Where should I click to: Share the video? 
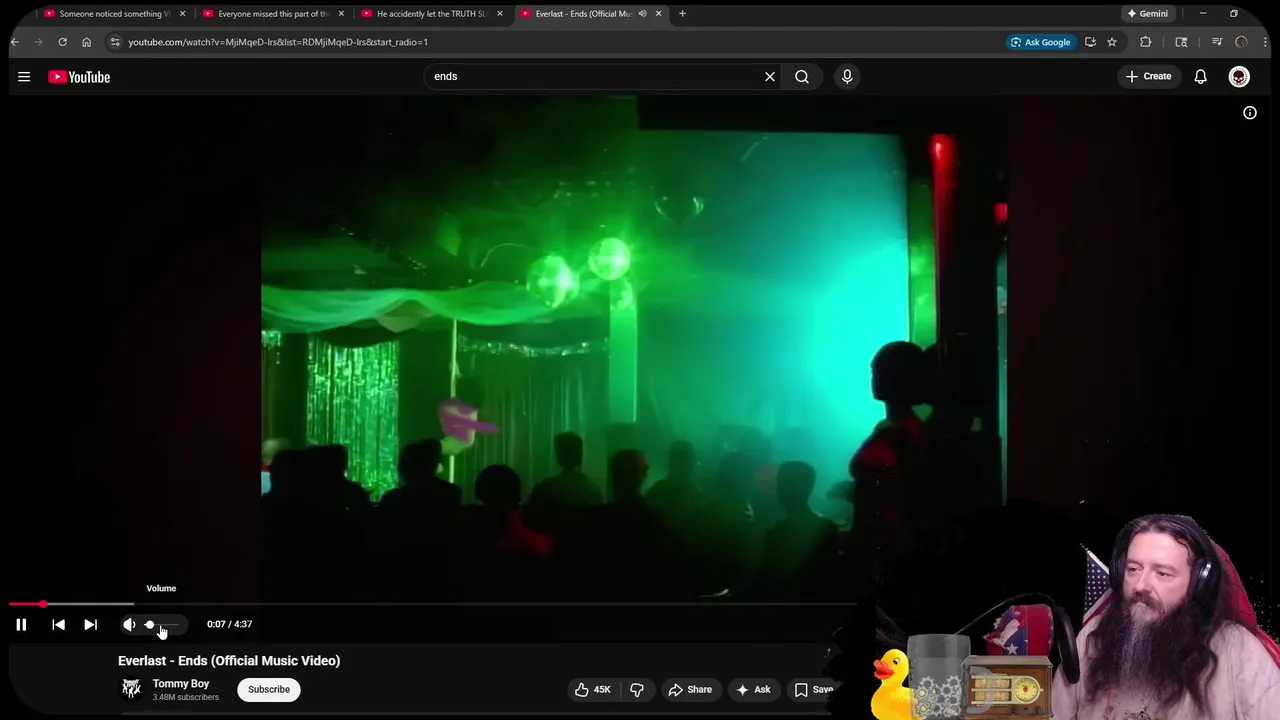pos(690,689)
